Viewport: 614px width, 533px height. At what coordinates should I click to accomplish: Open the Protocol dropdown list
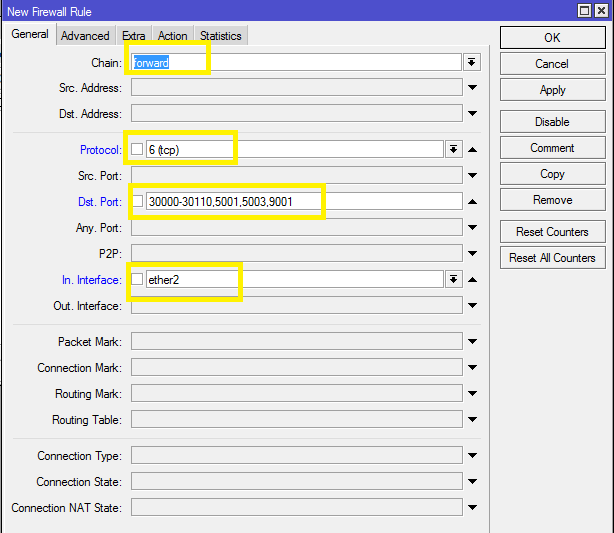tap(453, 149)
